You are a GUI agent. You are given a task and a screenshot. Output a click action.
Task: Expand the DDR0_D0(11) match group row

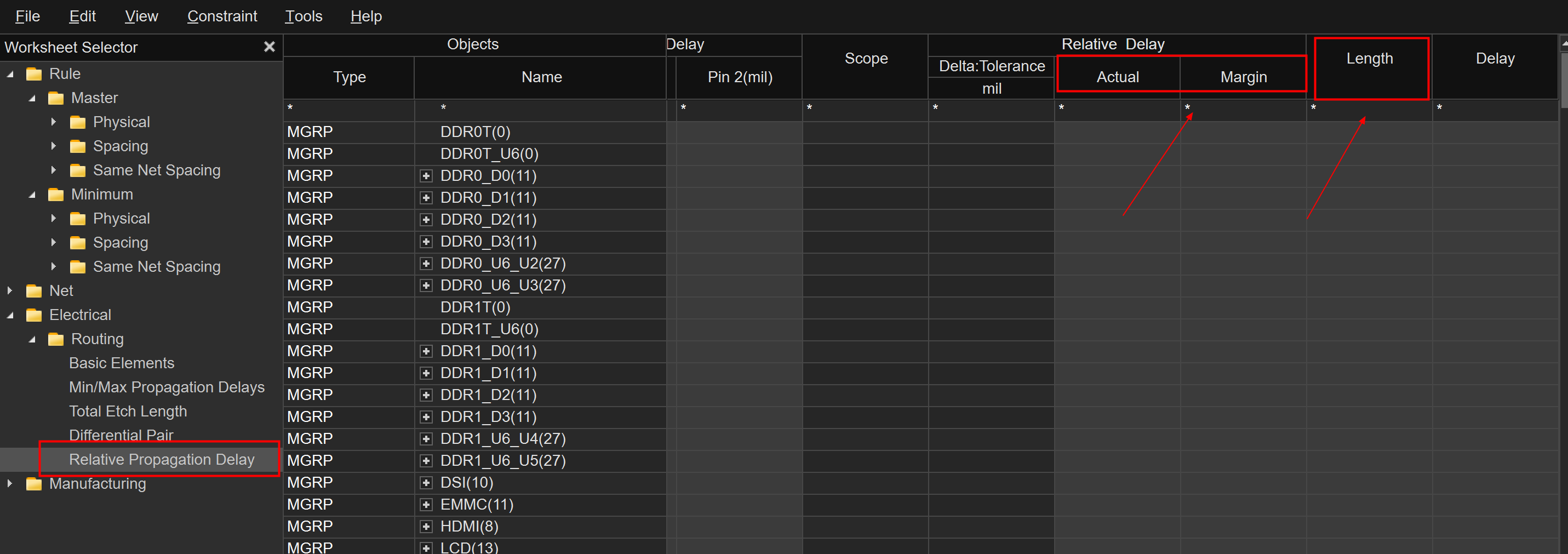click(426, 176)
